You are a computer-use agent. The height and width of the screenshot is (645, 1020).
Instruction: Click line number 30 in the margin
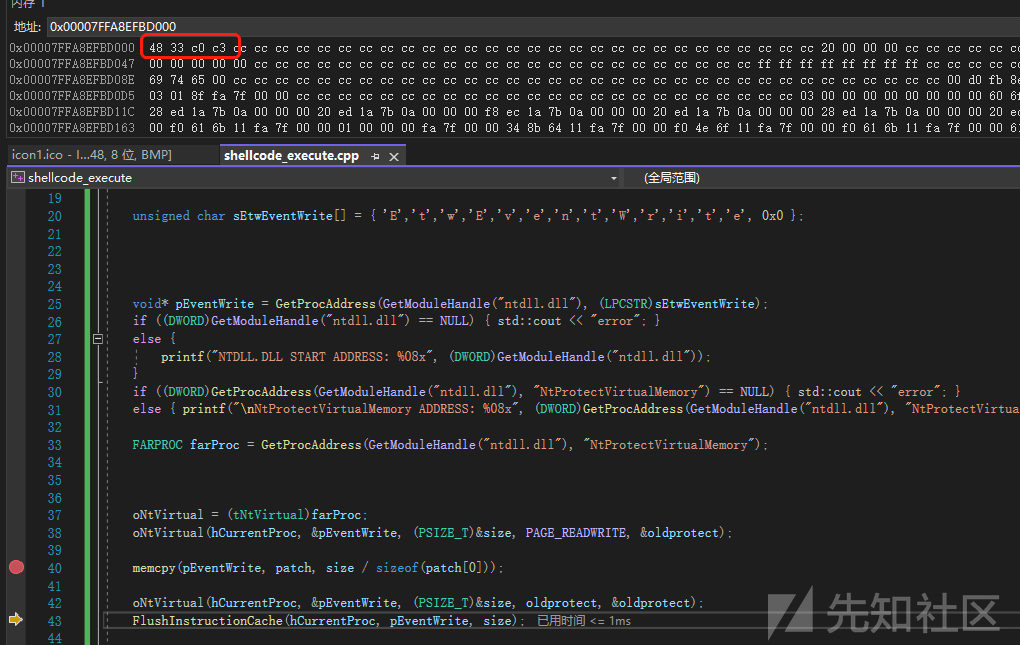pyautogui.click(x=55, y=392)
